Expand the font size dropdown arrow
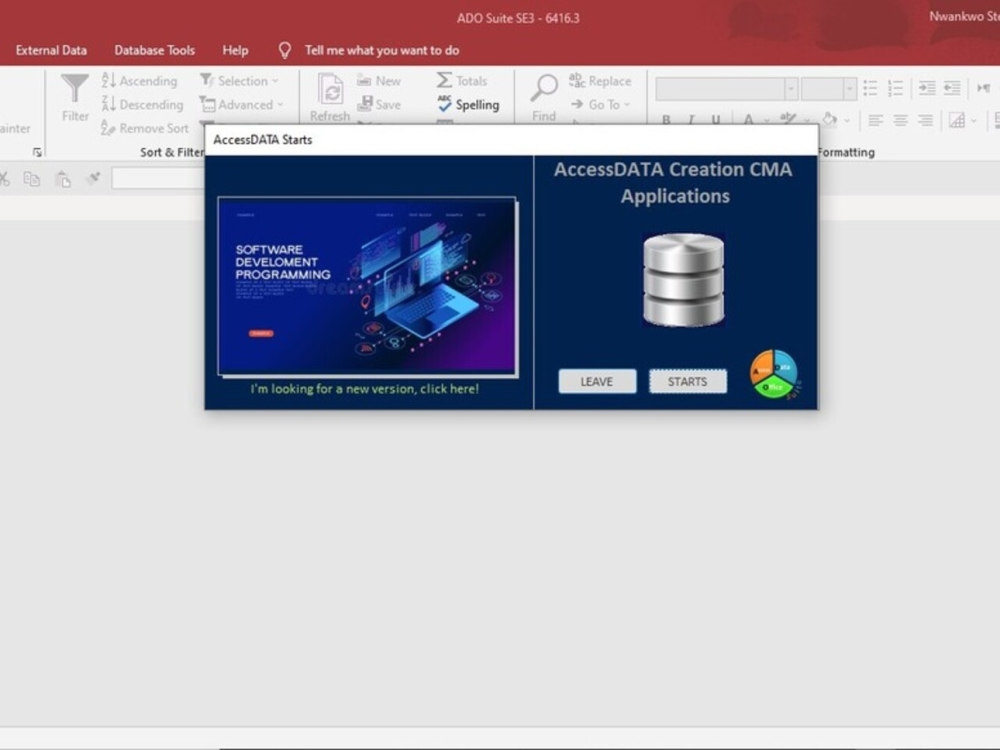Viewport: 1000px width, 750px height. [x=849, y=89]
